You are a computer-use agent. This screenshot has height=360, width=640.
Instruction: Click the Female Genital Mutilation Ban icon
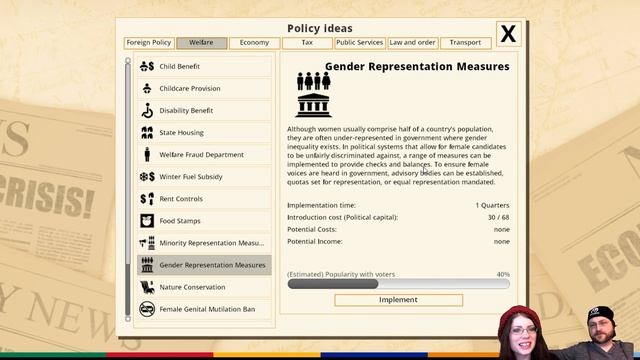(147, 309)
